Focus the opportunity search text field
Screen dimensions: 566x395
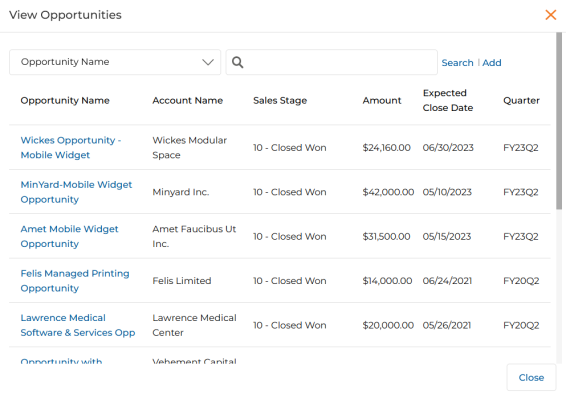click(x=331, y=62)
